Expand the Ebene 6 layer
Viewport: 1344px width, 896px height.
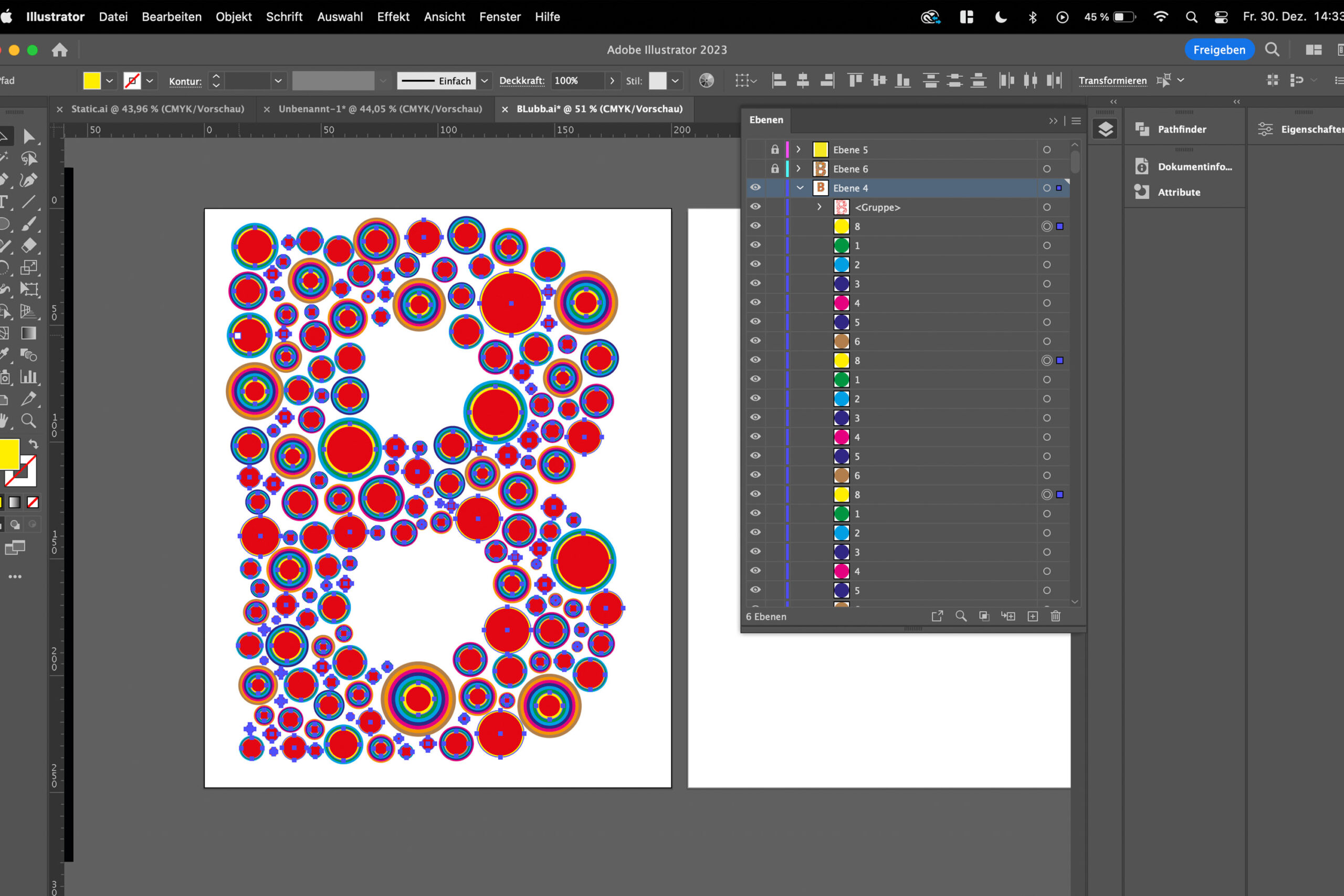(x=799, y=168)
